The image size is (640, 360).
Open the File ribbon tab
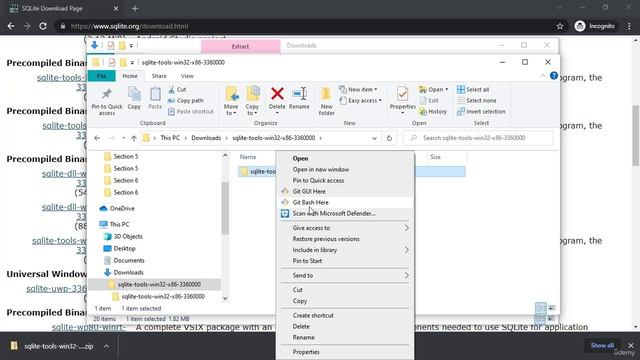[101, 76]
